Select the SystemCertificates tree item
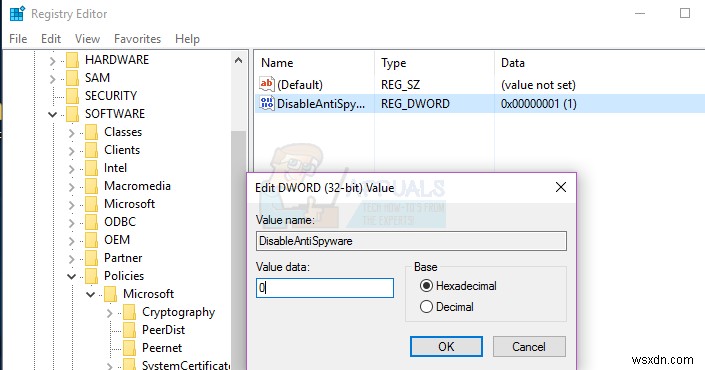This screenshot has height=370, width=705. coord(186,365)
